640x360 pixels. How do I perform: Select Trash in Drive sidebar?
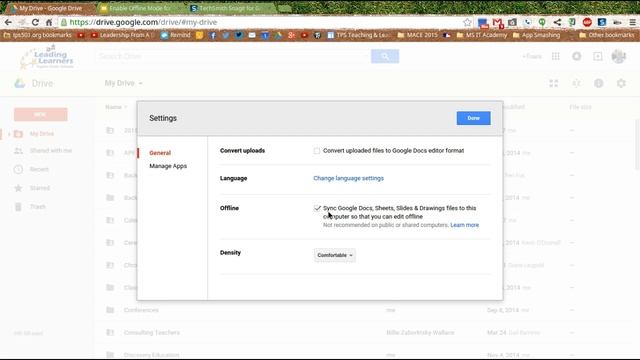pyautogui.click(x=38, y=207)
